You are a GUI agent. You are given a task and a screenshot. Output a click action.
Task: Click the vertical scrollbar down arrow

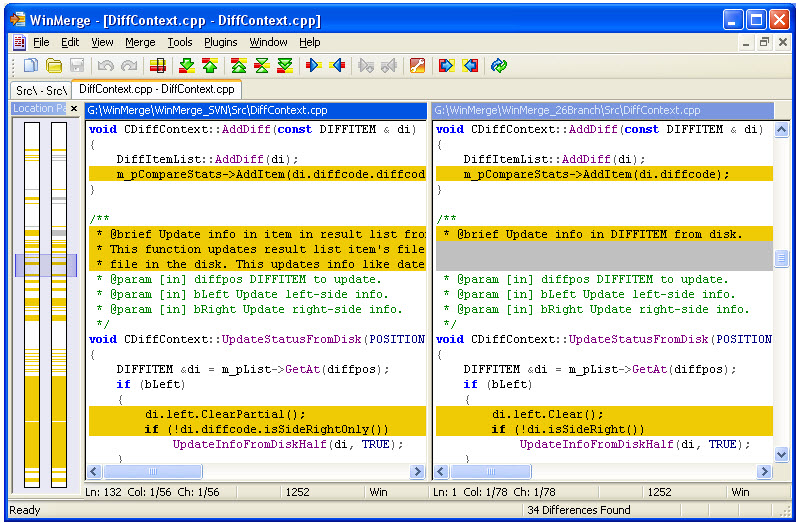[x=781, y=454]
